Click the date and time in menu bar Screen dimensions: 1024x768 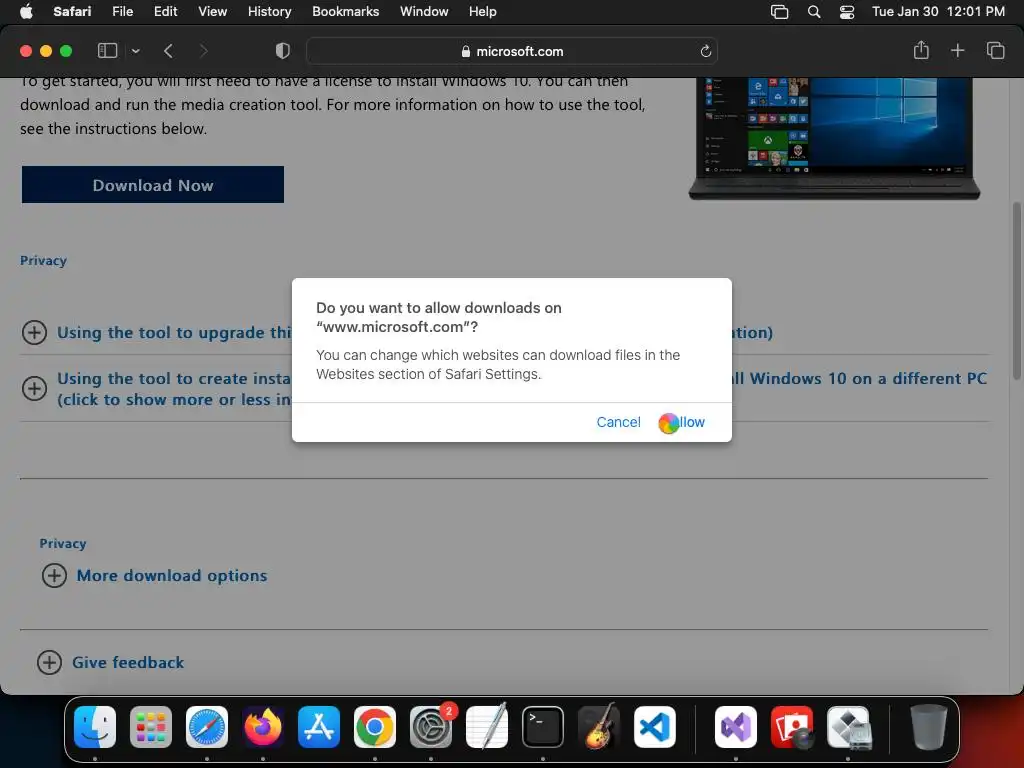pos(938,11)
